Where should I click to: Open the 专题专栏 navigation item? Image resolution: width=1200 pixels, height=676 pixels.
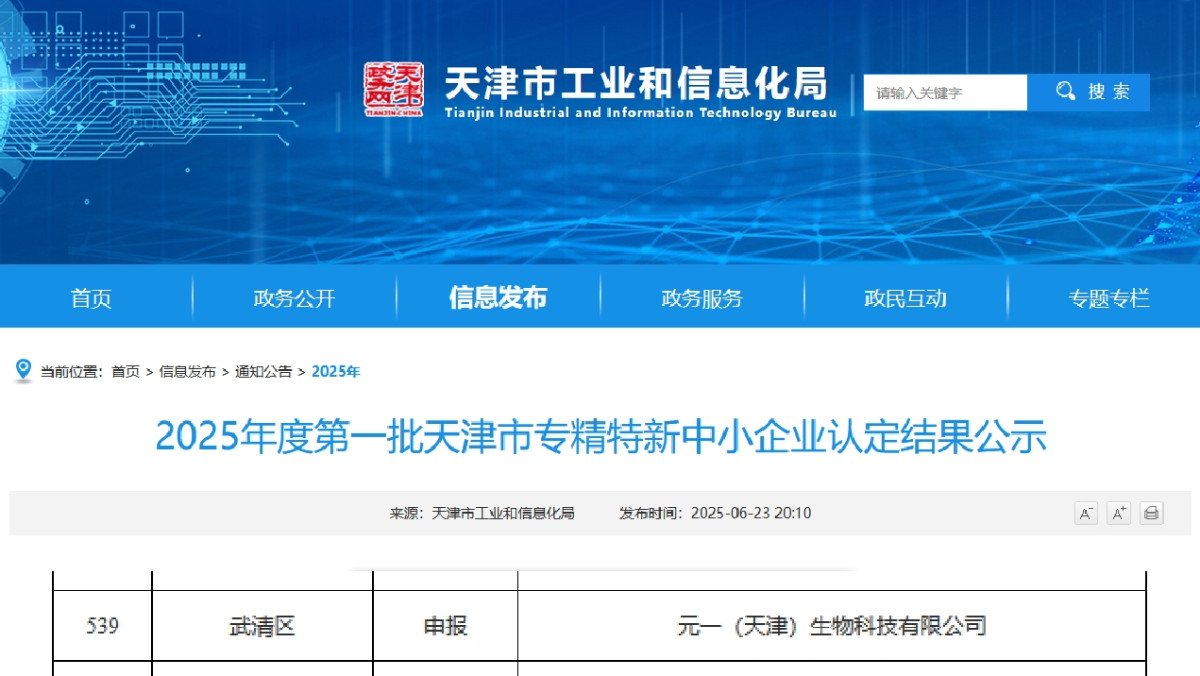tap(1109, 298)
